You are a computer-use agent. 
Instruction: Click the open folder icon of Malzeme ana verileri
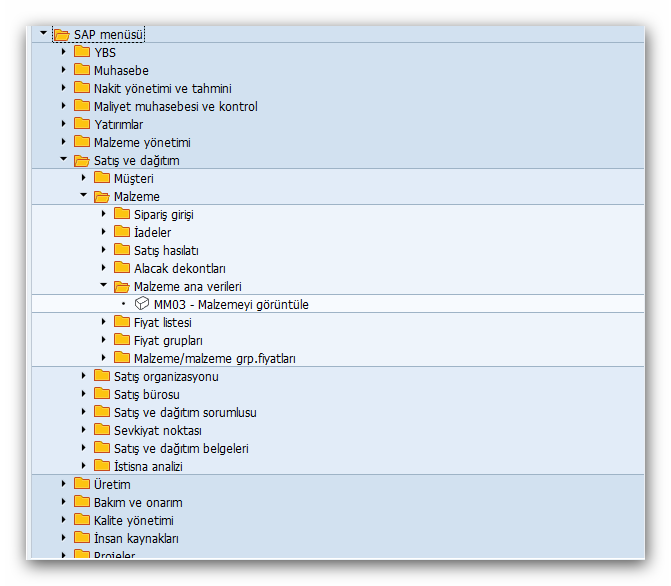122,286
